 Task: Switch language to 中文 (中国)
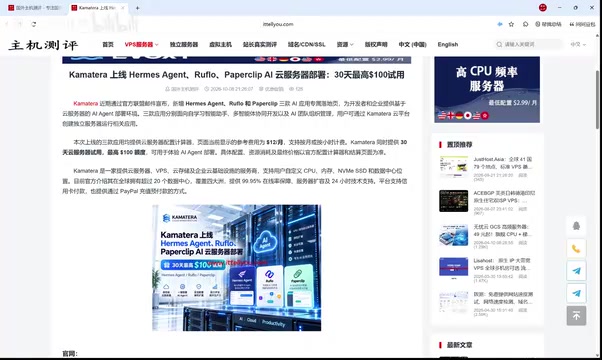[x=413, y=45]
